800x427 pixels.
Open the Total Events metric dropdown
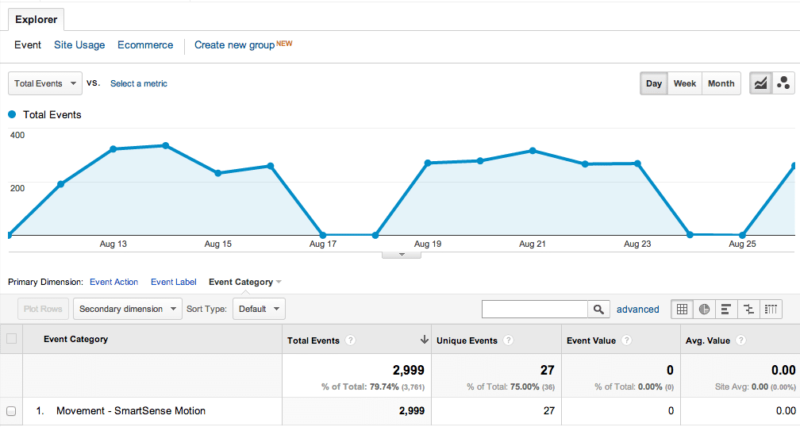pos(45,84)
